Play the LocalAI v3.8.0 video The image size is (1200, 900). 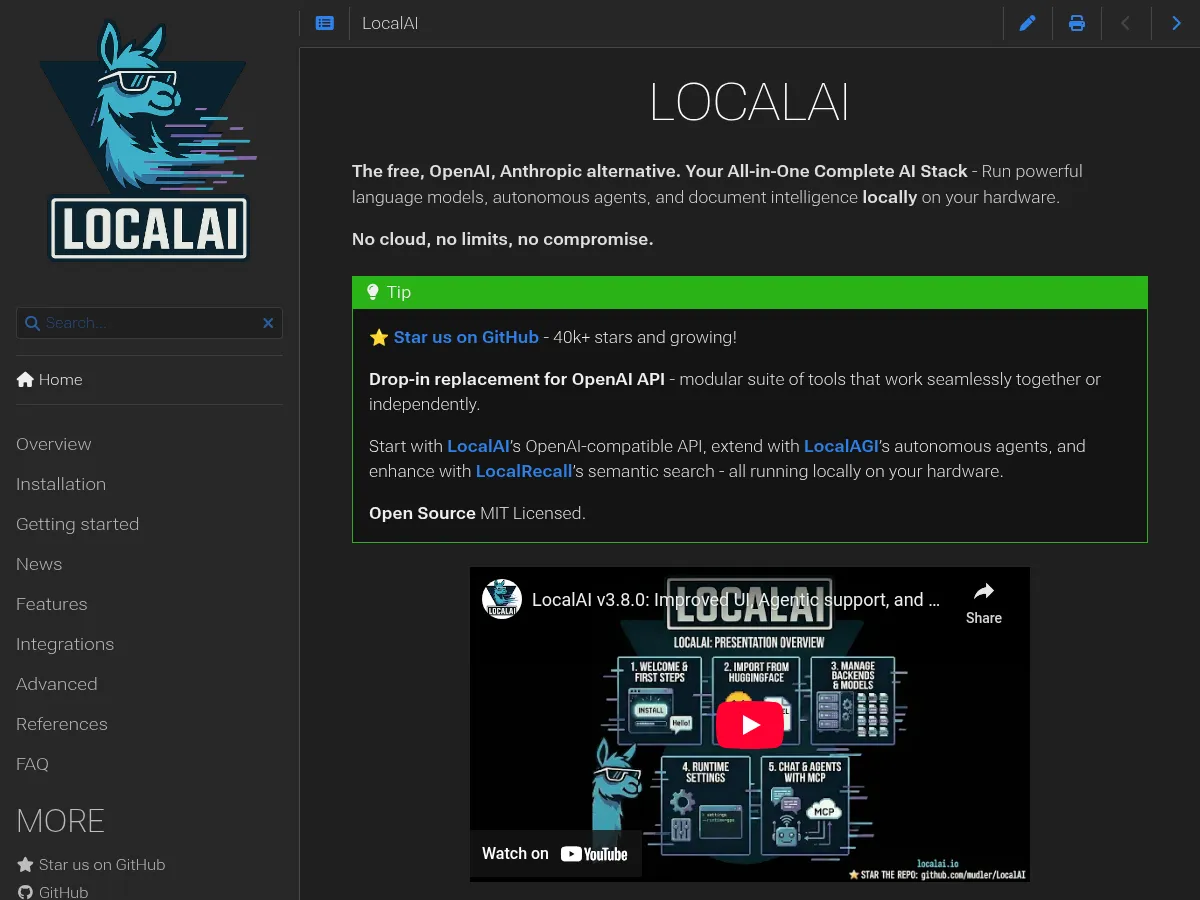(750, 724)
